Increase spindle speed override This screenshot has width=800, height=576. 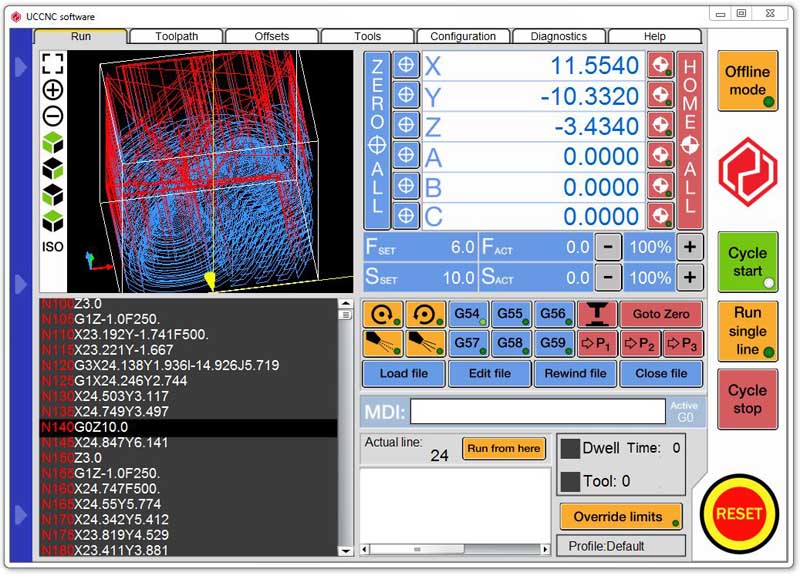[690, 277]
